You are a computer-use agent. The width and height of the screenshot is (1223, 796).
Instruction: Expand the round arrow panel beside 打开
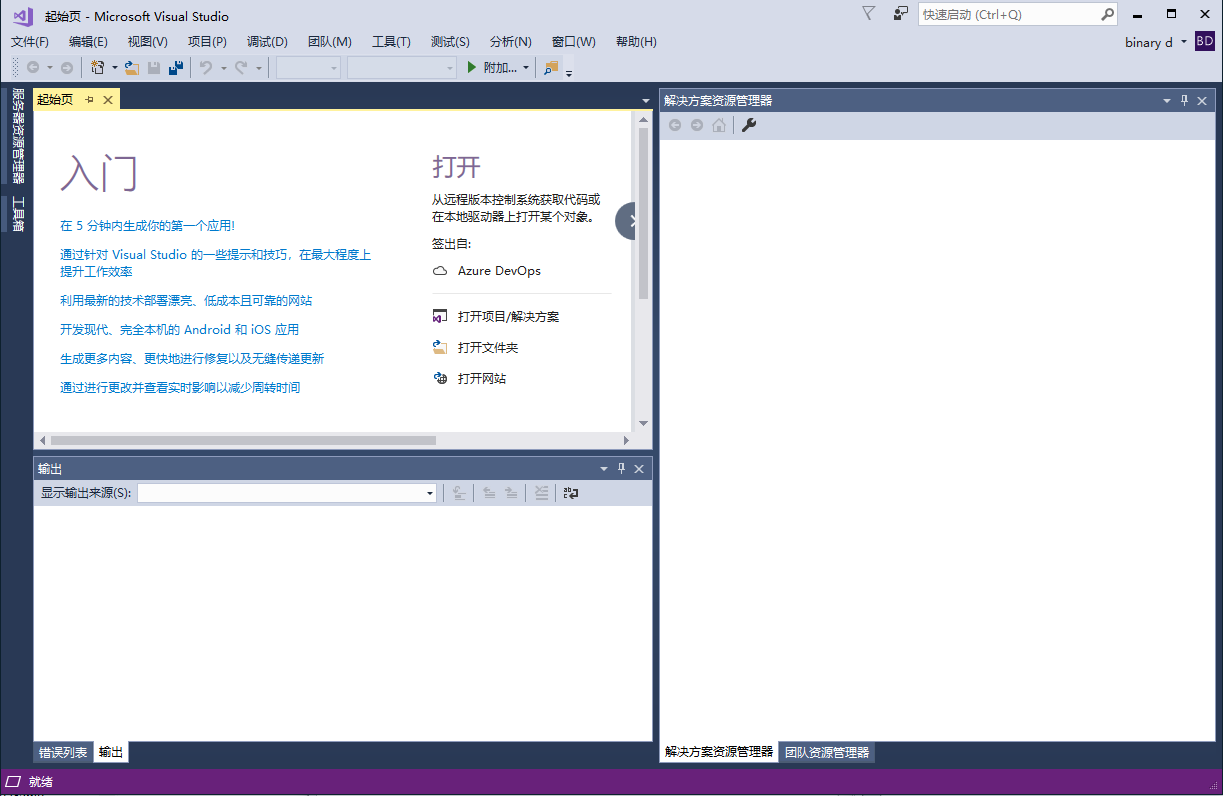[626, 221]
